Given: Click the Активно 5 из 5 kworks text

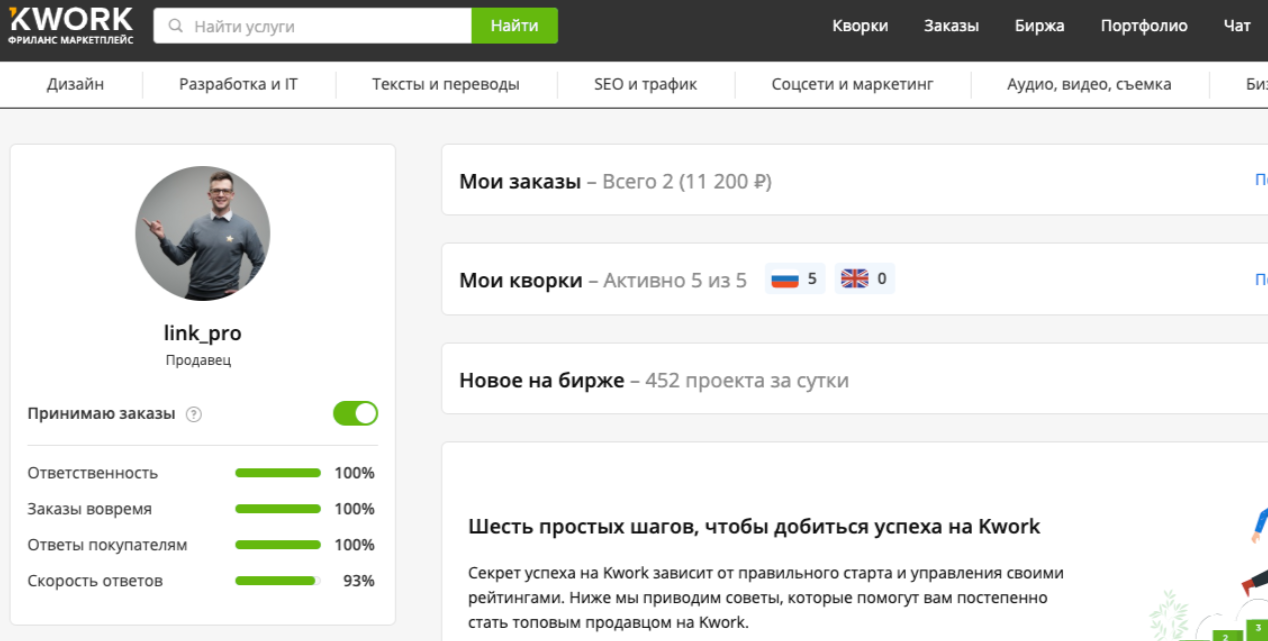Looking at the screenshot, I should coord(675,280).
